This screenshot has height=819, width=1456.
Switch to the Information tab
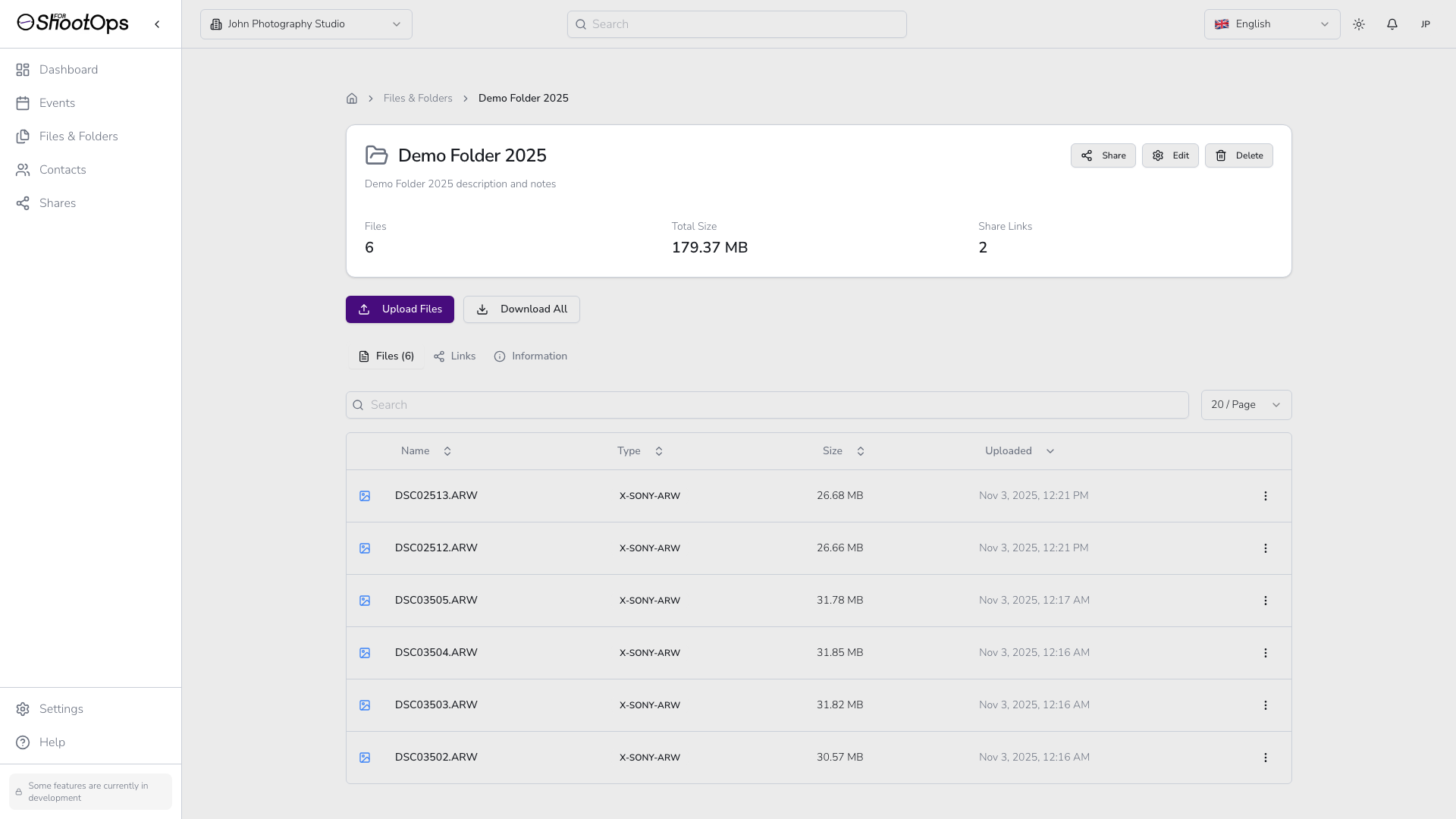click(x=531, y=356)
